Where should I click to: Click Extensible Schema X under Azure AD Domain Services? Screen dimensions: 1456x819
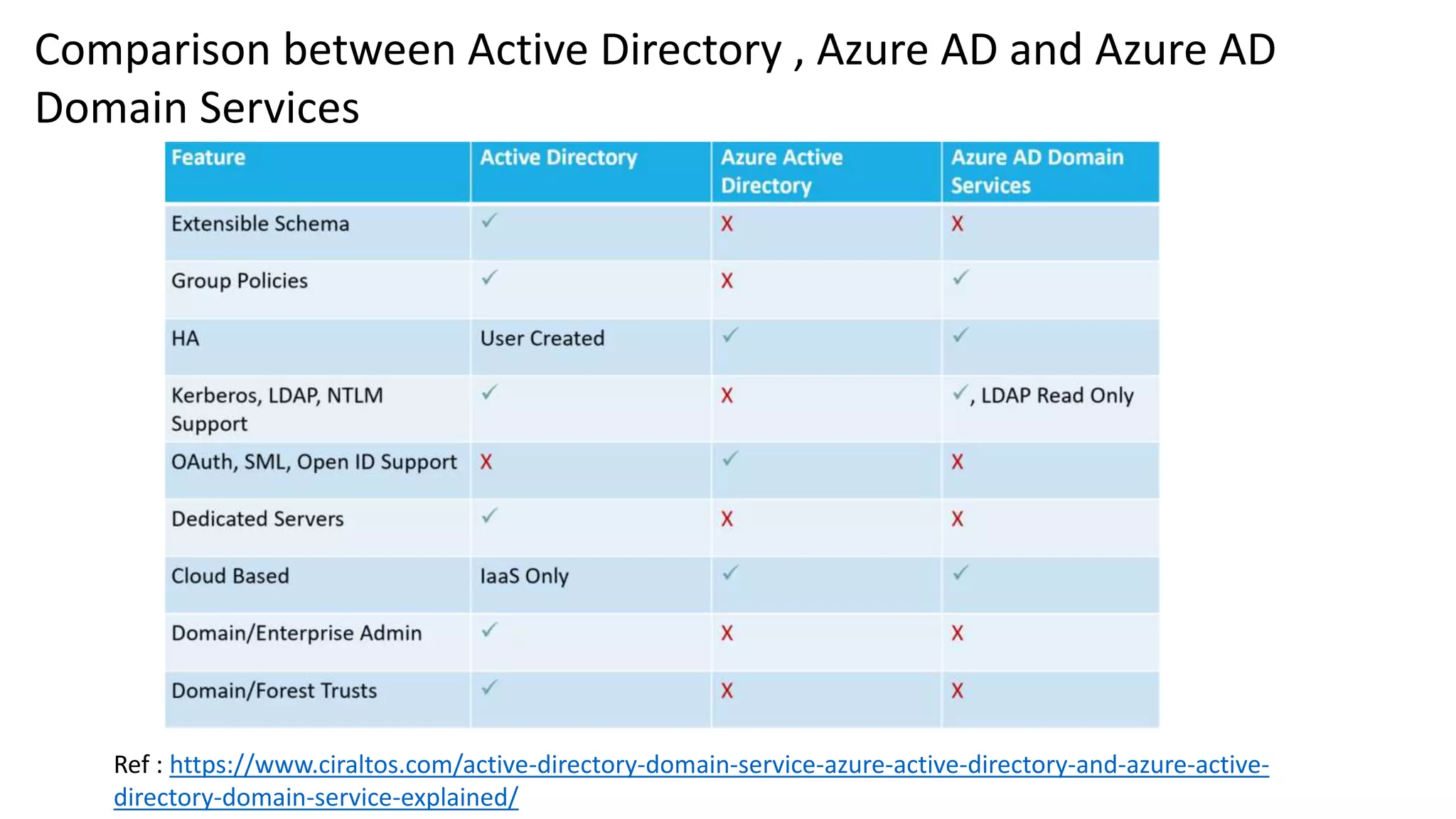coord(958,224)
